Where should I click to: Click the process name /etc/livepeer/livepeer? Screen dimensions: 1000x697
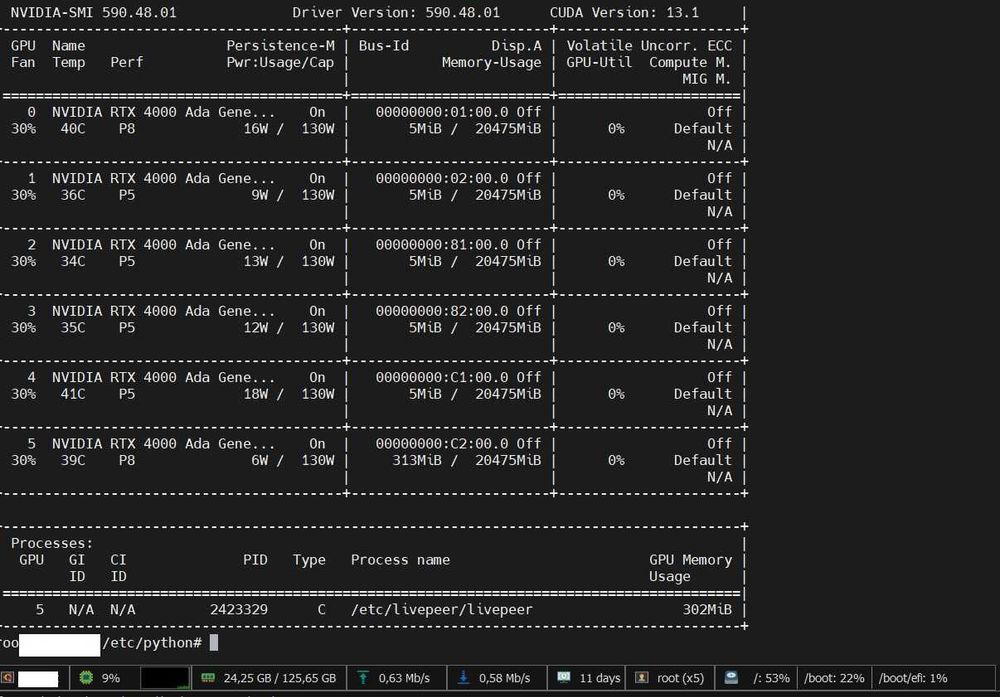(441, 610)
